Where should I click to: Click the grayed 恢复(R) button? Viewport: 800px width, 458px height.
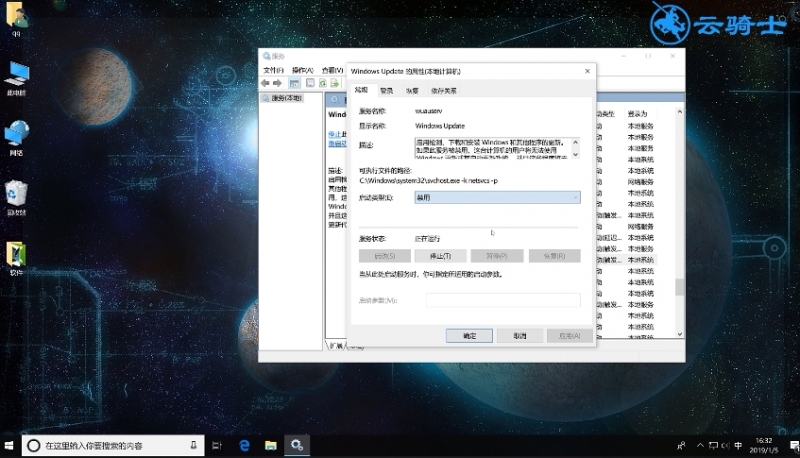coord(555,256)
